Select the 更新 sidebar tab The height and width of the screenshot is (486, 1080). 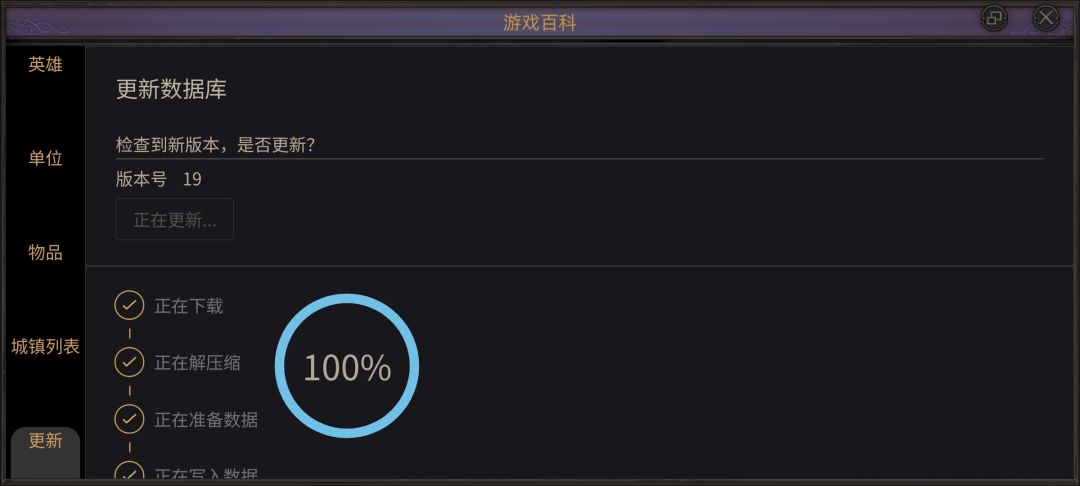coord(45,441)
